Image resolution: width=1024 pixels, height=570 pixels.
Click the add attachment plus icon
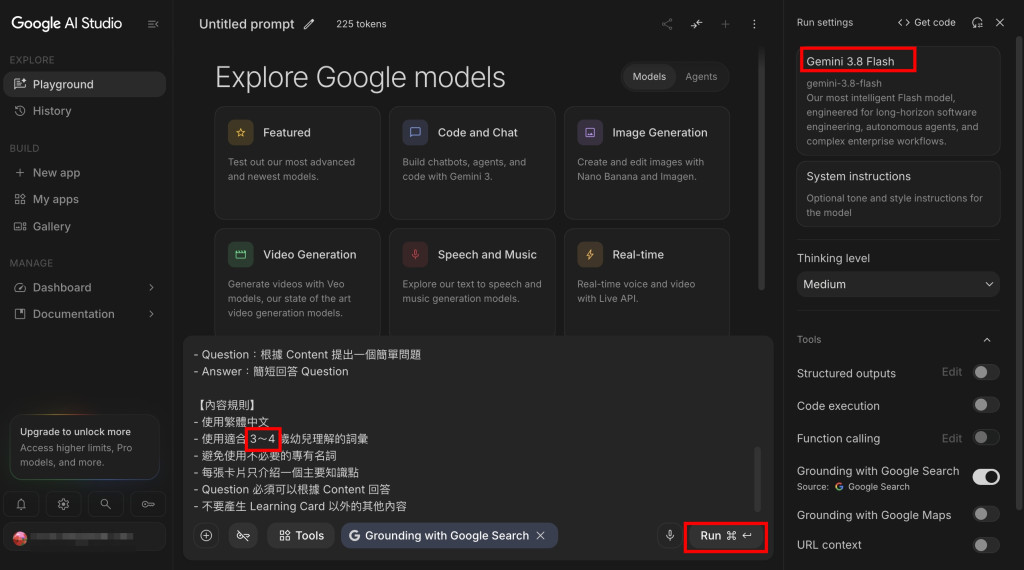coord(206,535)
